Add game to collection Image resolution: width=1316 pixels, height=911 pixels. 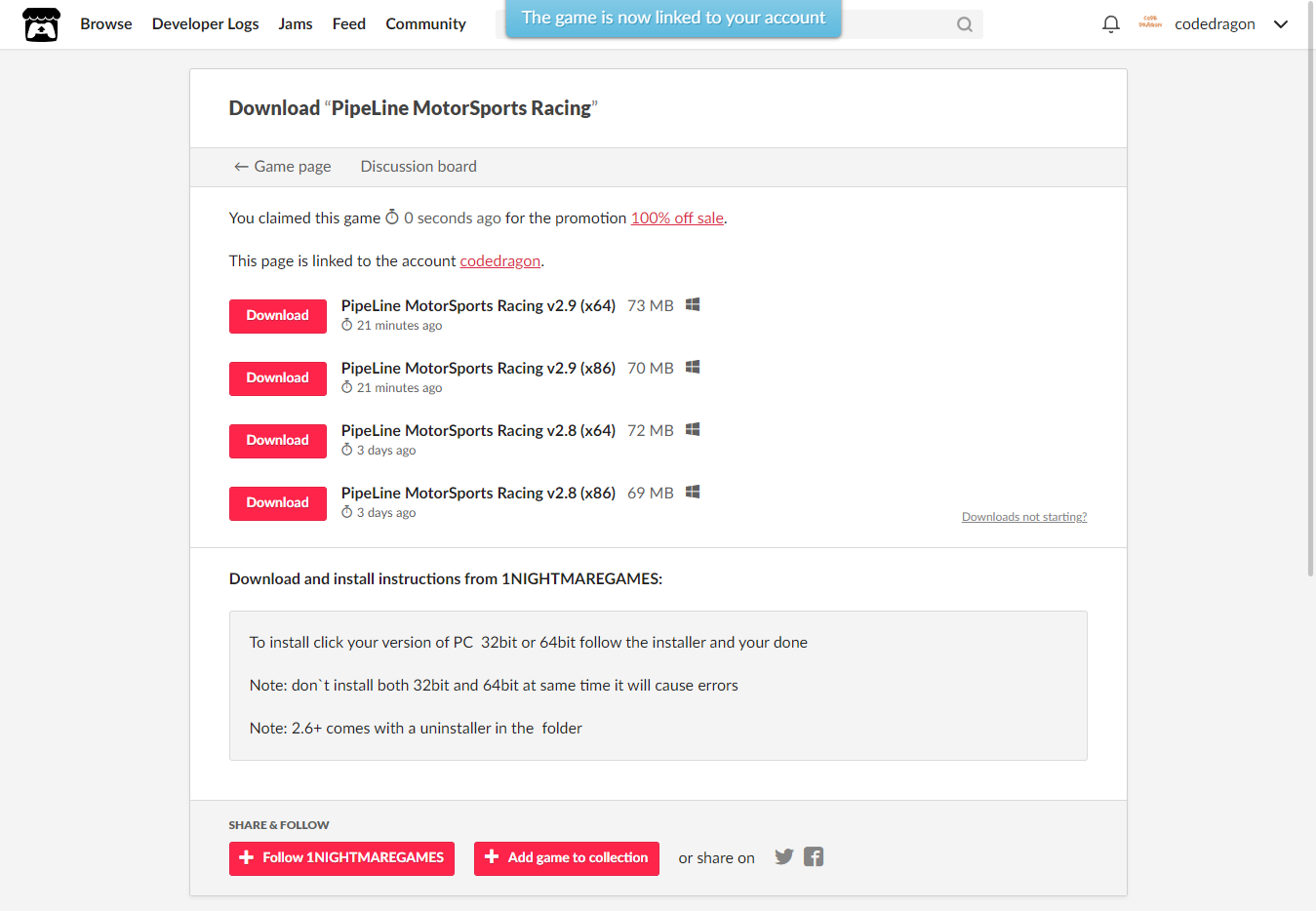[x=567, y=858]
